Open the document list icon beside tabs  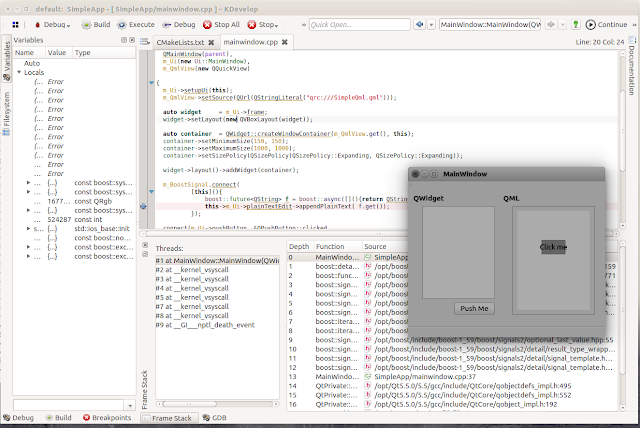[145, 42]
